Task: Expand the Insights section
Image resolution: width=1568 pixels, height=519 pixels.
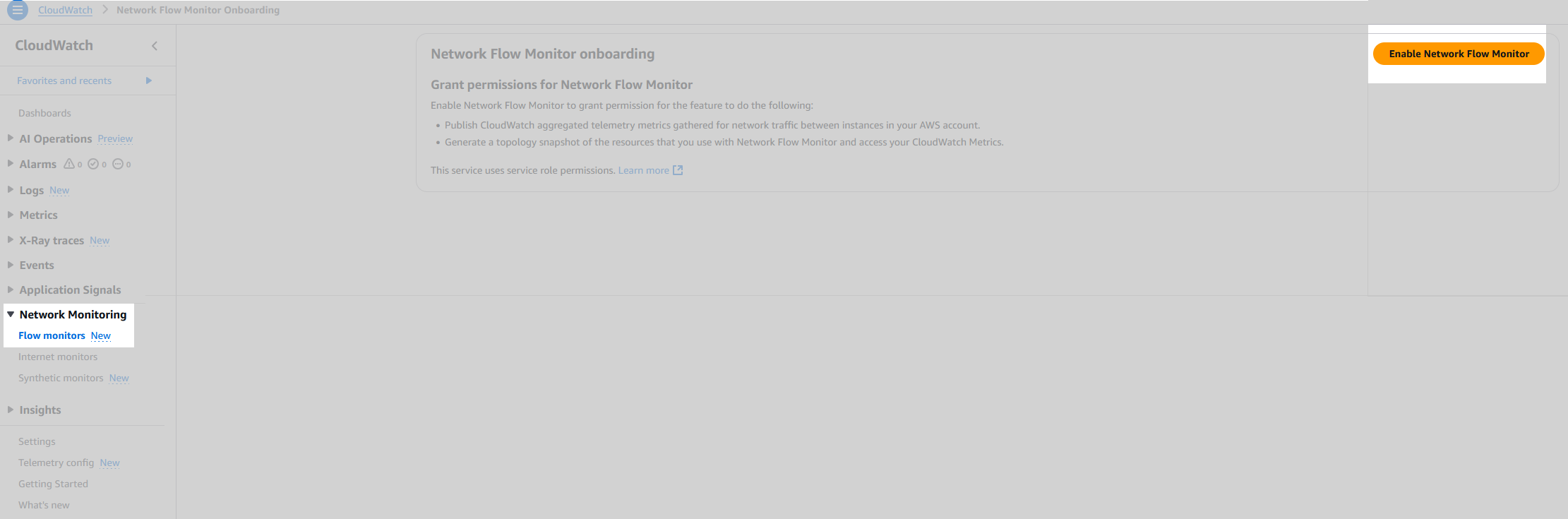Action: tap(11, 410)
